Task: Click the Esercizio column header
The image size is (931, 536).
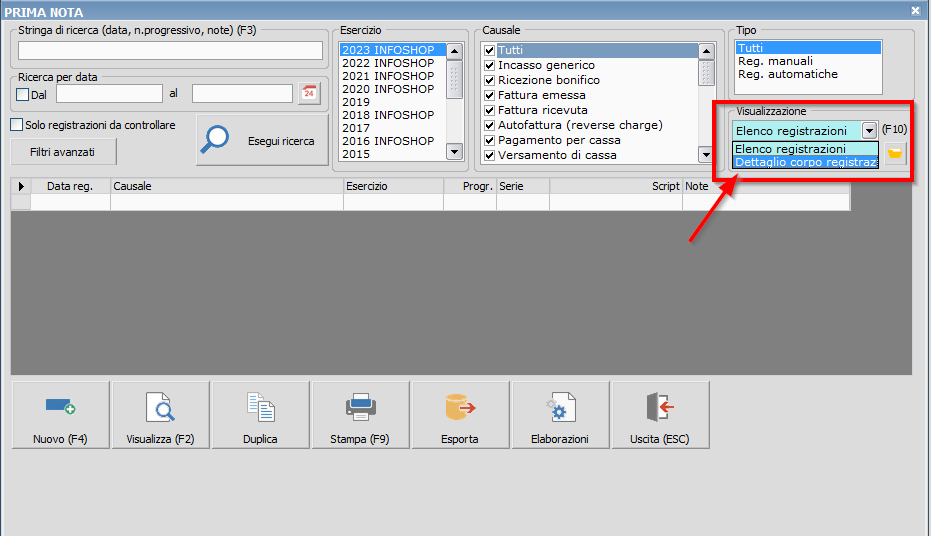Action: click(394, 186)
